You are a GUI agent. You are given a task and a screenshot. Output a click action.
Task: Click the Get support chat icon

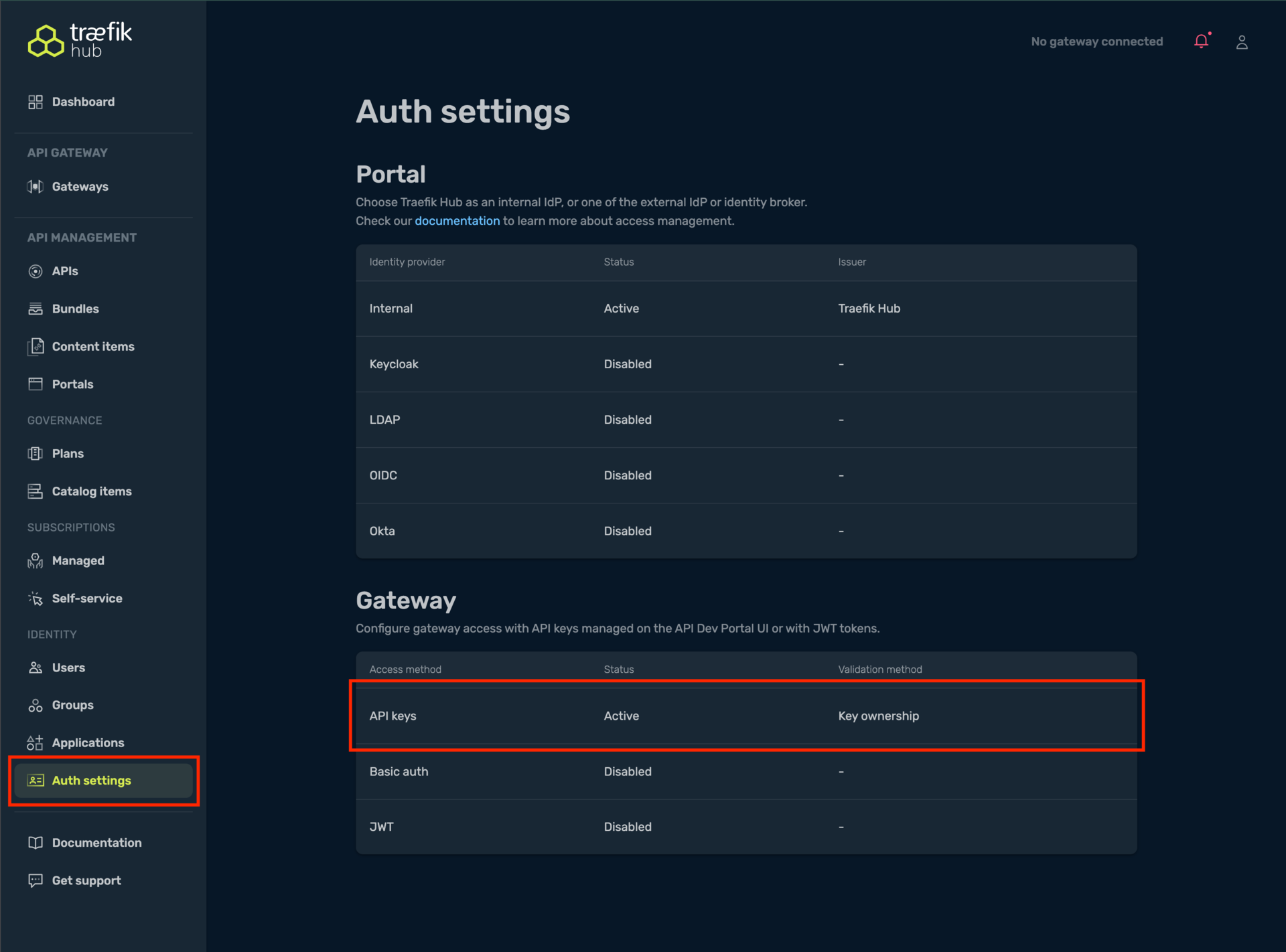[35, 880]
